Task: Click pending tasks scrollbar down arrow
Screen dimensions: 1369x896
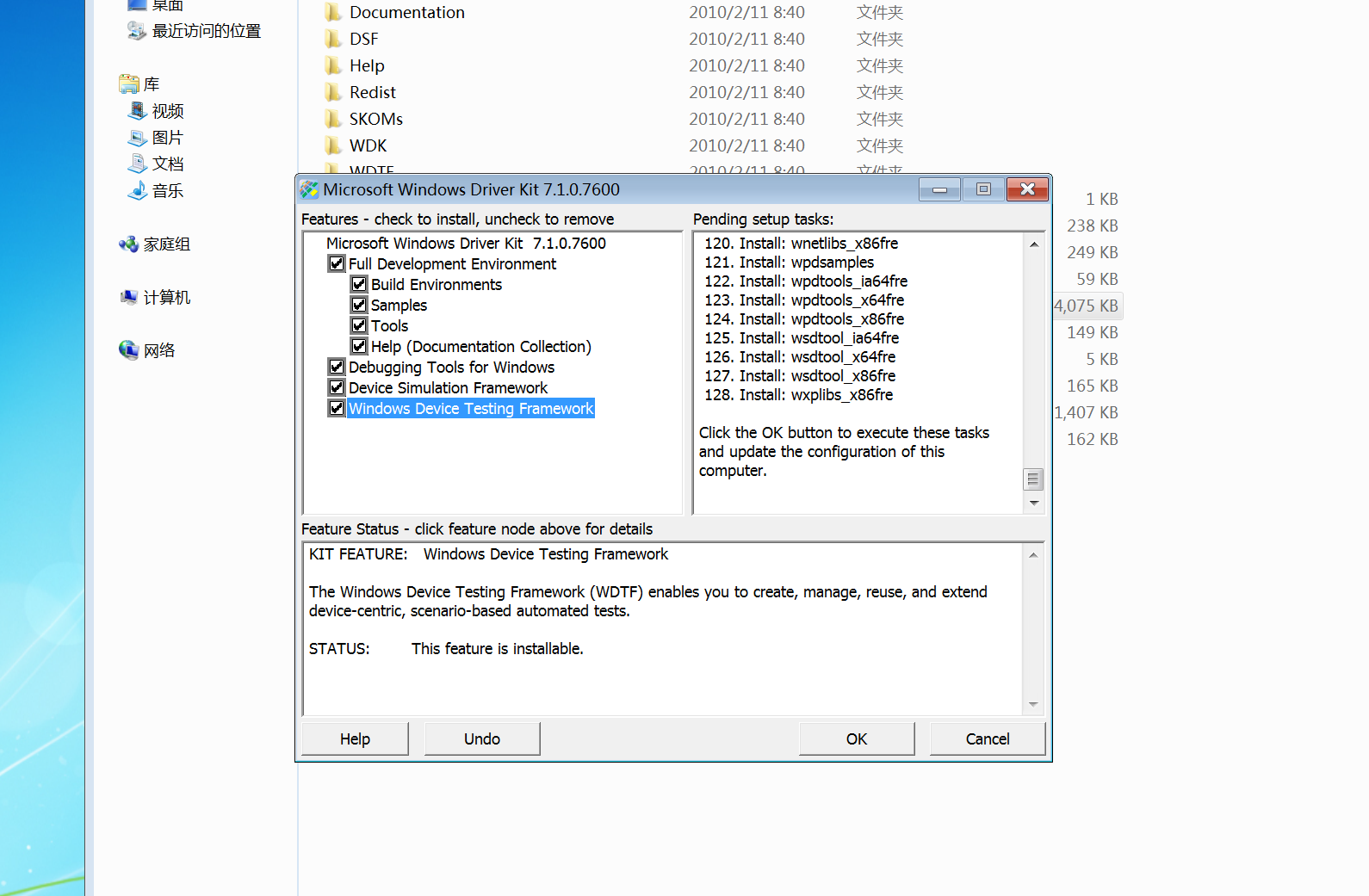Action: [x=1034, y=503]
